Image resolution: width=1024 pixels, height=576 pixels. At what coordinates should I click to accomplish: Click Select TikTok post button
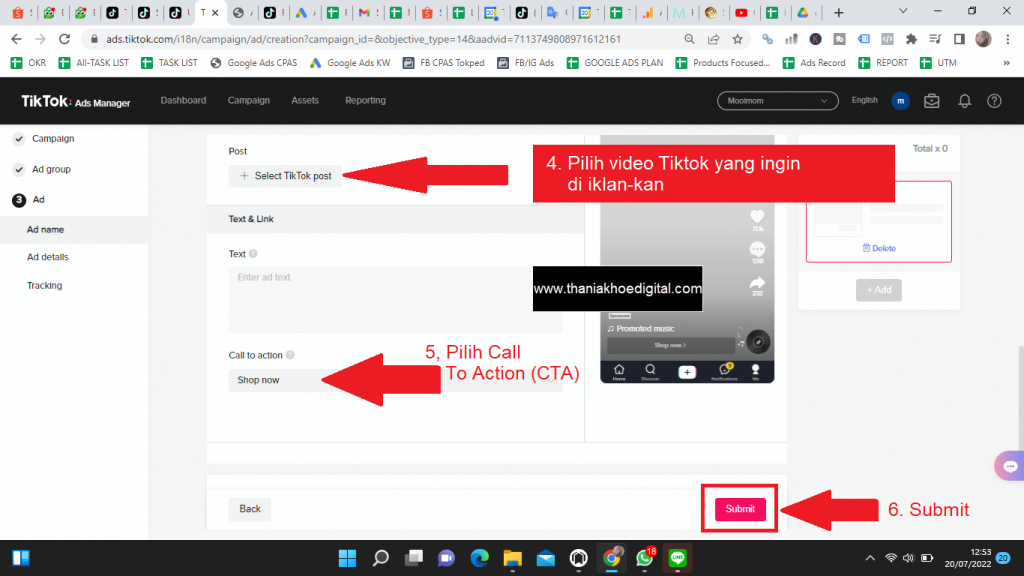tap(285, 176)
